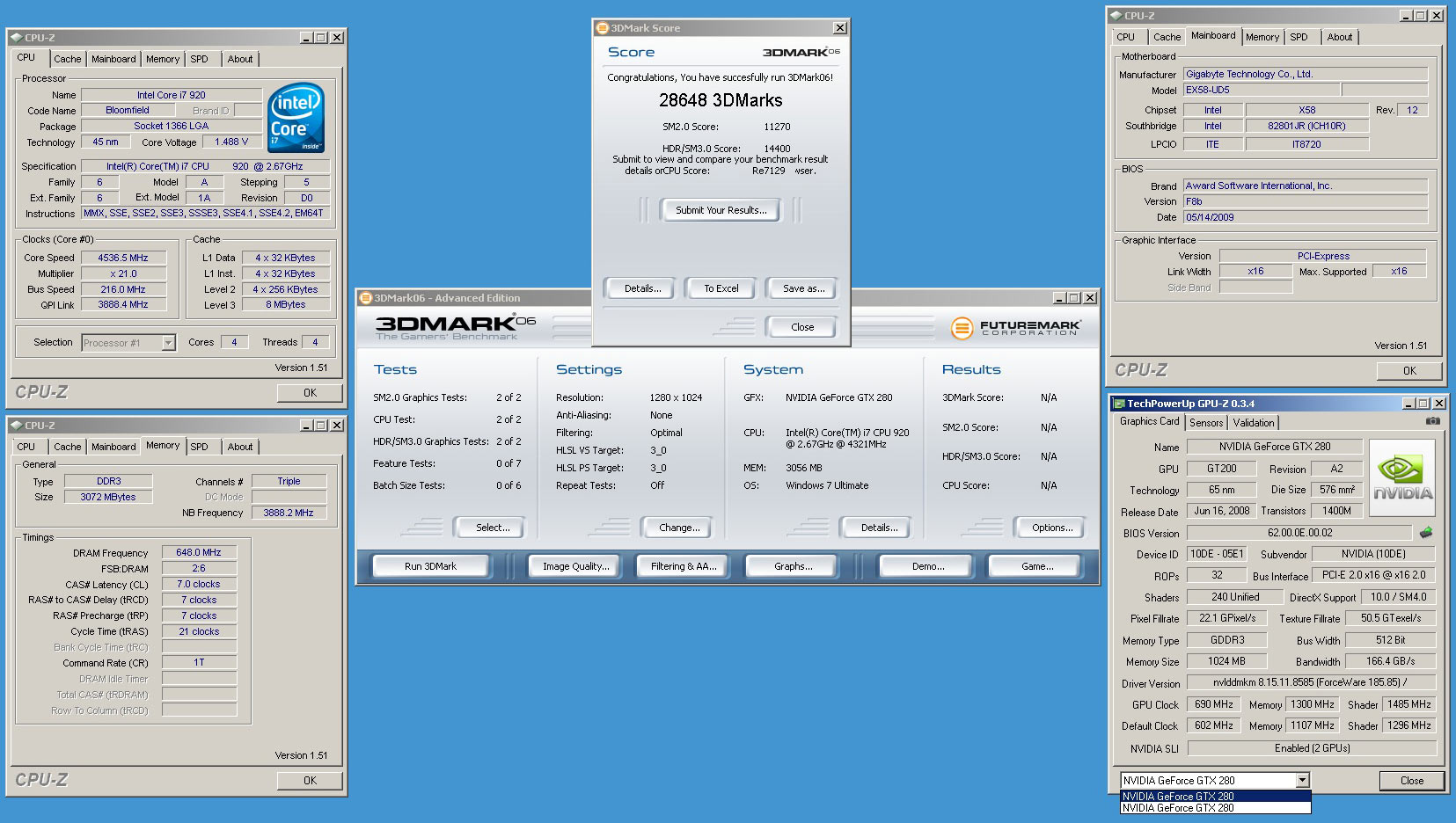Select second NVIDIA GeForce GTX 280 list entry
The image size is (1456, 823).
tap(1215, 807)
